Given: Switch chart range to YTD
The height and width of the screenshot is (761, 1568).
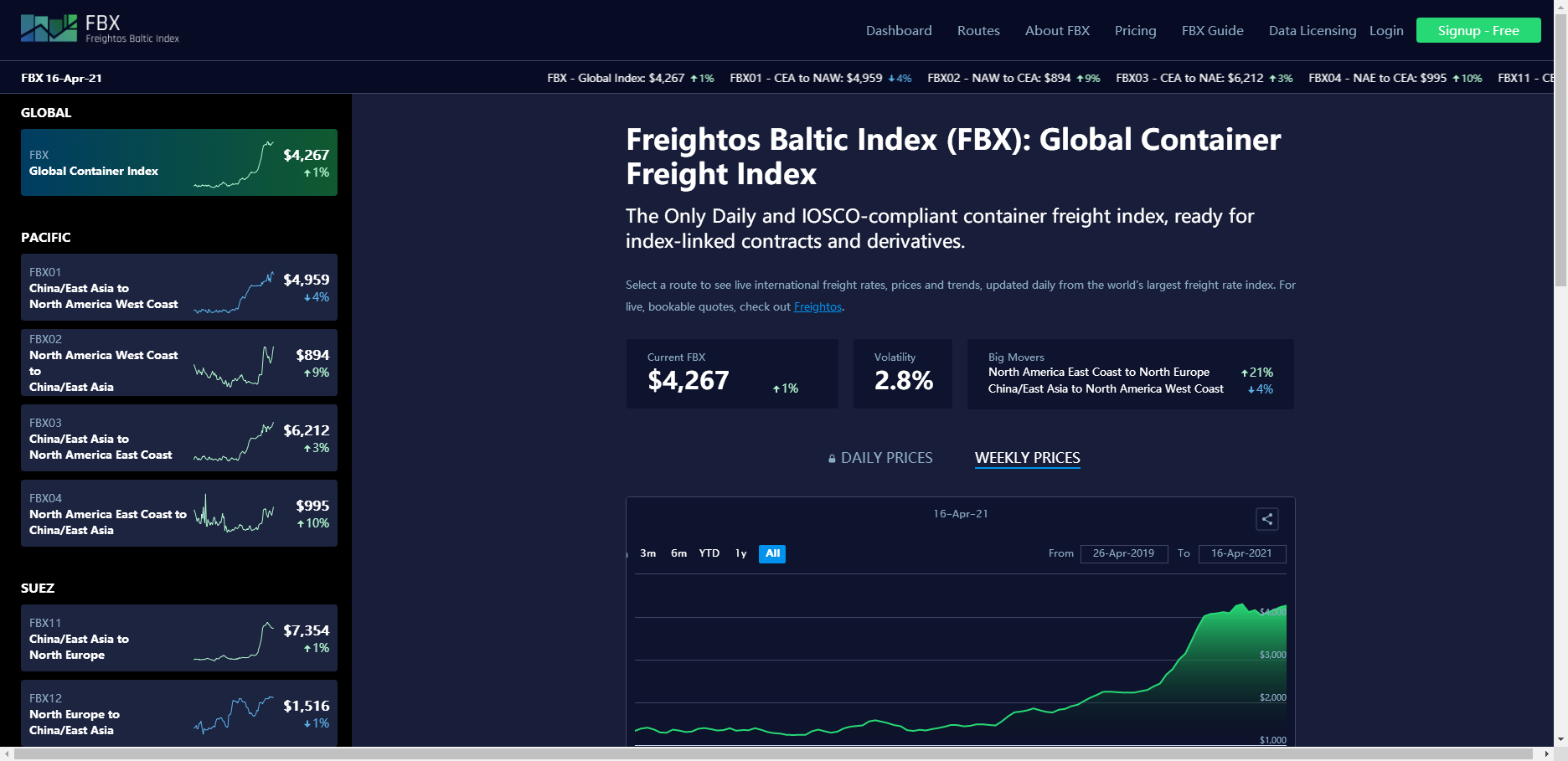Looking at the screenshot, I should click(709, 553).
